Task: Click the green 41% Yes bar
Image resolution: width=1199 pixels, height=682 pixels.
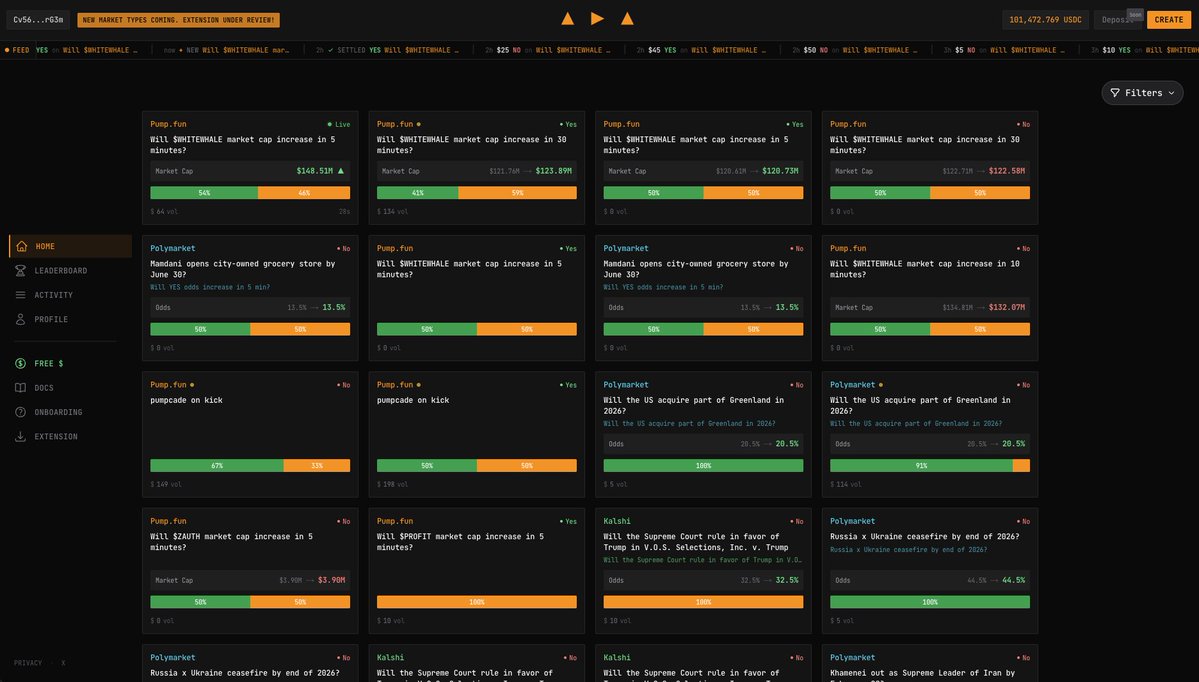Action: [x=418, y=193]
